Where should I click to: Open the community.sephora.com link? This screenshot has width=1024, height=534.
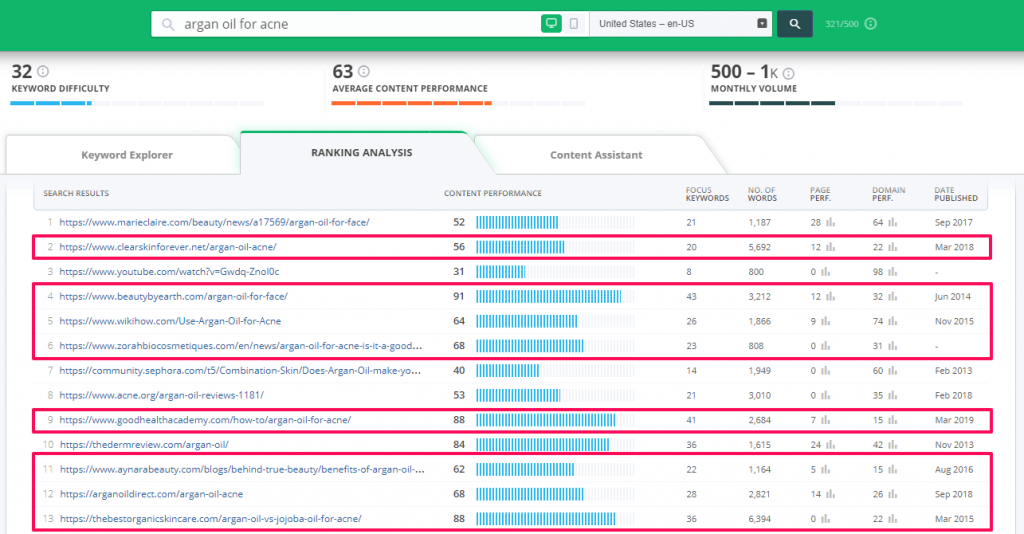pos(240,371)
